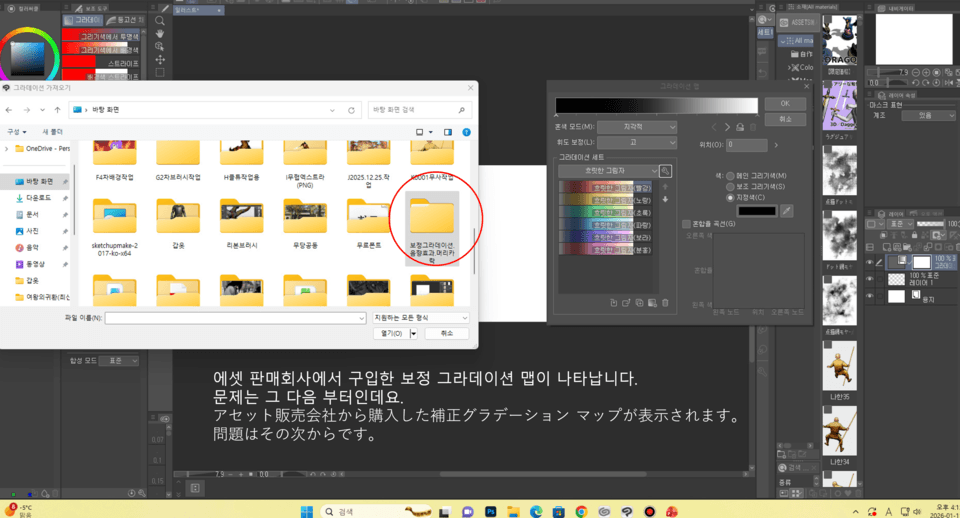Viewport: 960px width, 518px height.
Task: Select 사진 in the file dialog sidebar
Action: [x=32, y=231]
